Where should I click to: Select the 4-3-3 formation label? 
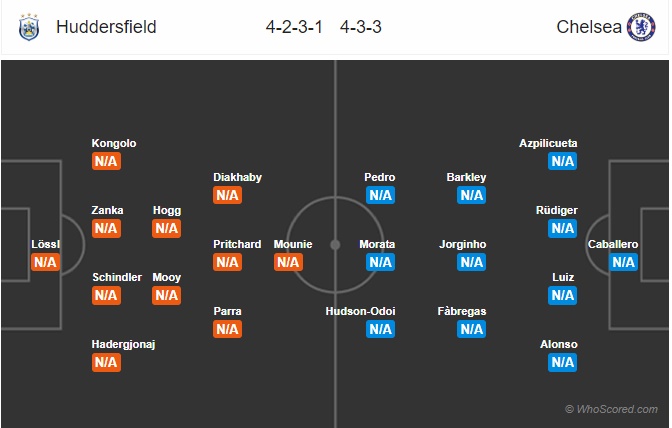point(361,27)
